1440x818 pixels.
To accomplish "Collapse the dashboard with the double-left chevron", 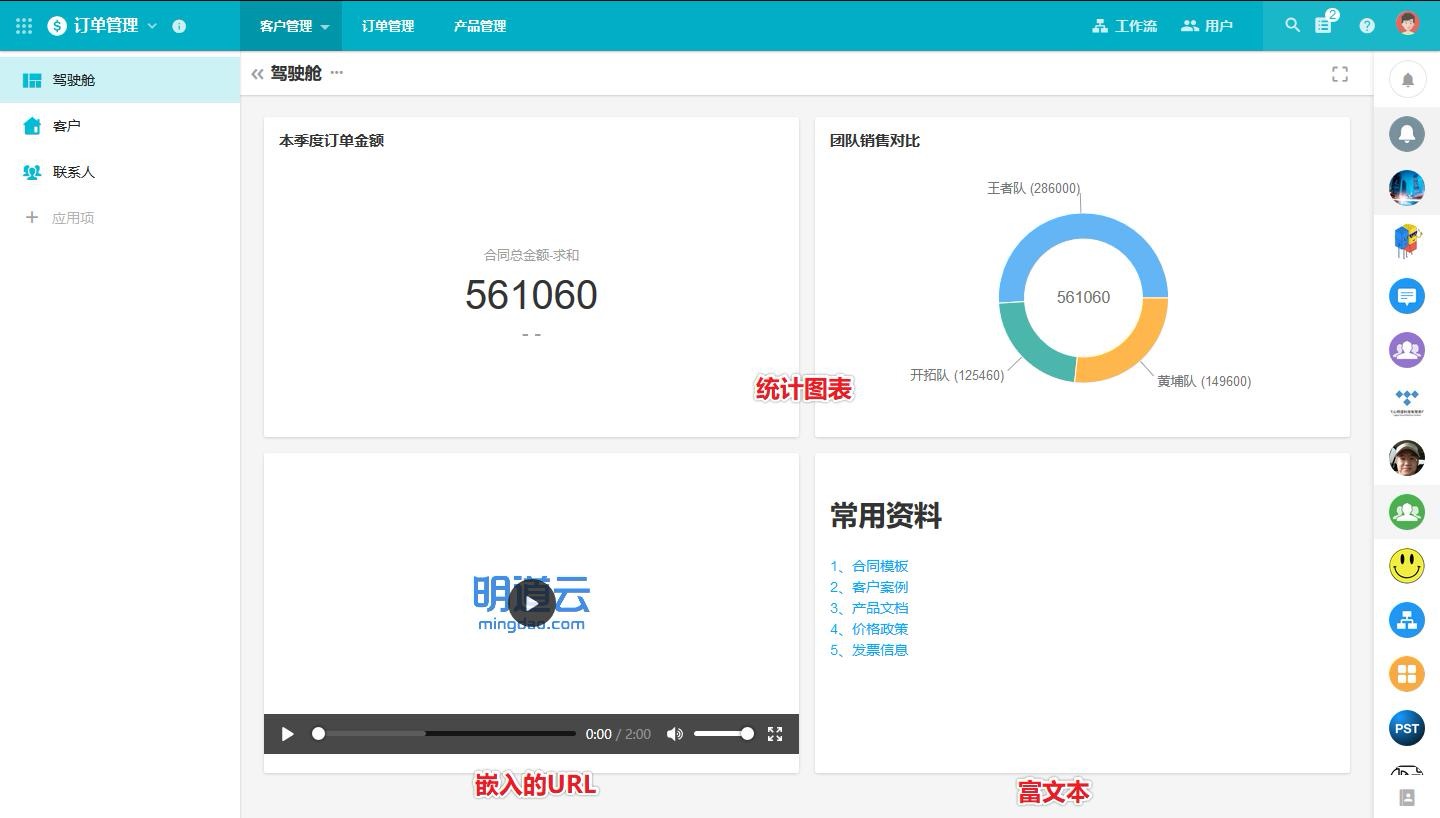I will 256,73.
